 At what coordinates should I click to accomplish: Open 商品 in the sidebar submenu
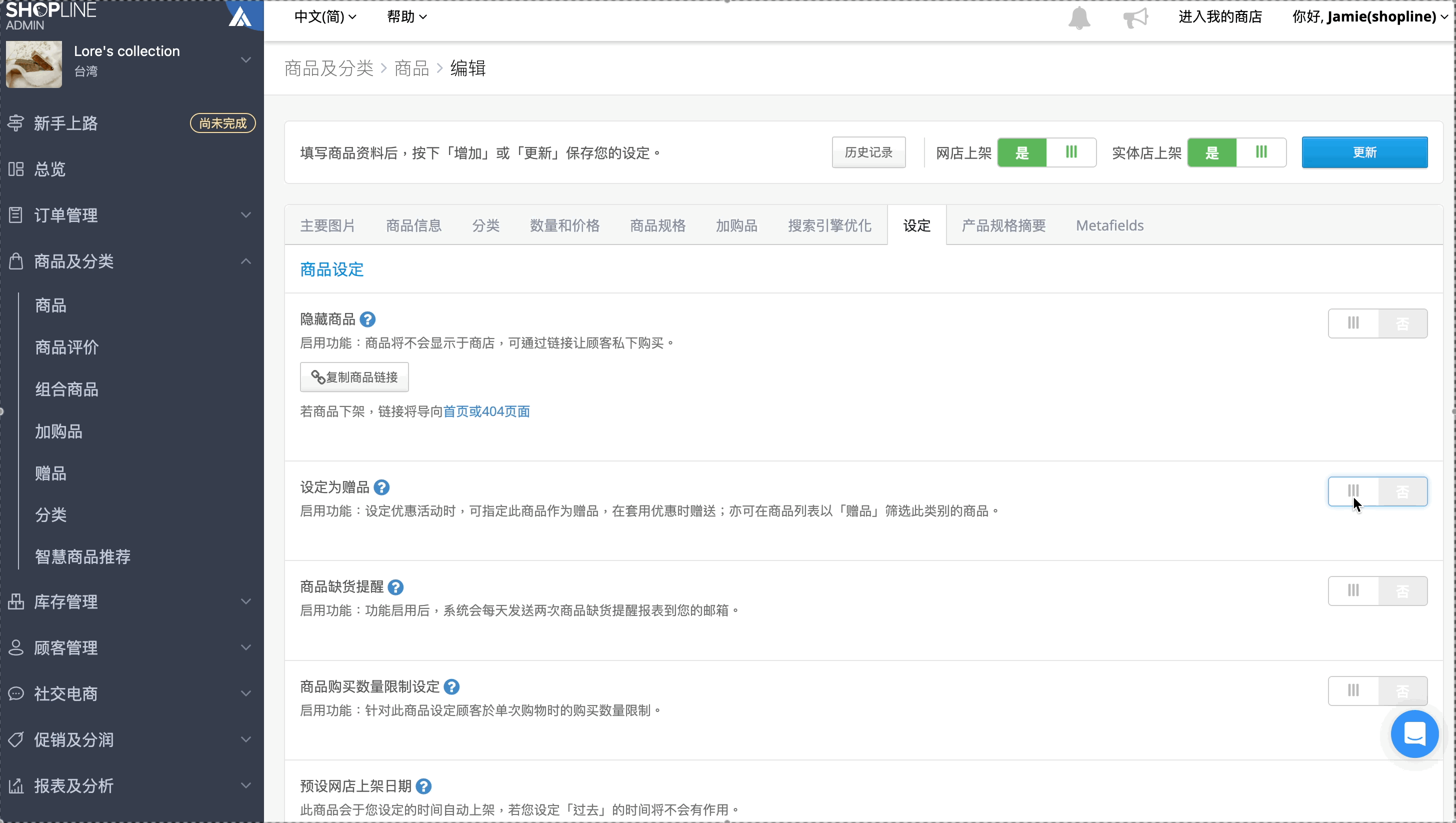point(51,305)
